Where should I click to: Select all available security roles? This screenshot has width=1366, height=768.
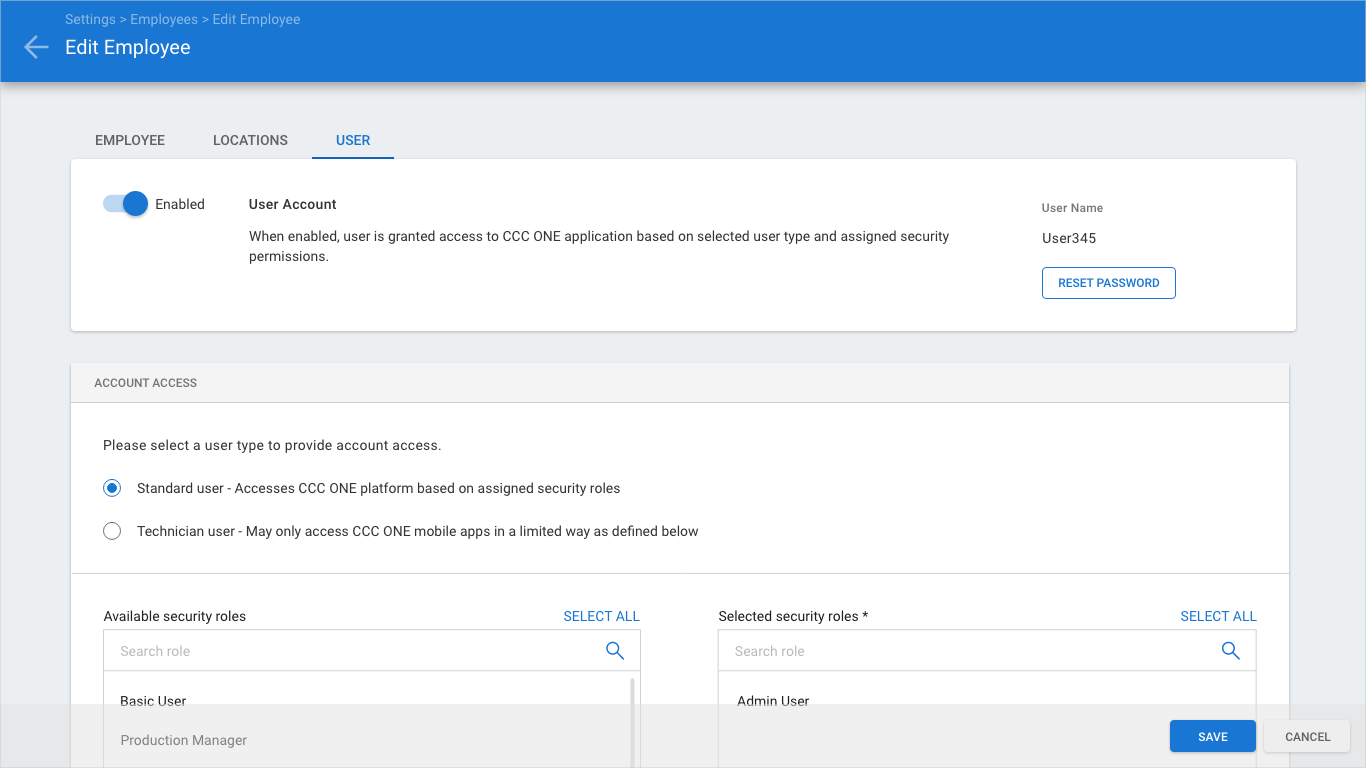(x=601, y=616)
